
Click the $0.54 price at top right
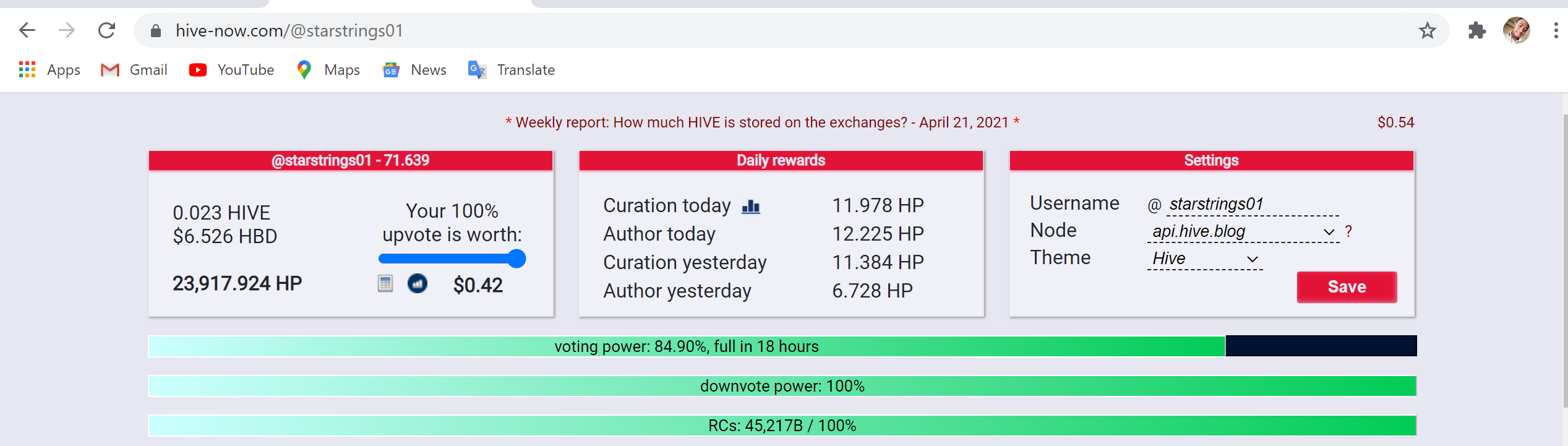pos(1395,122)
